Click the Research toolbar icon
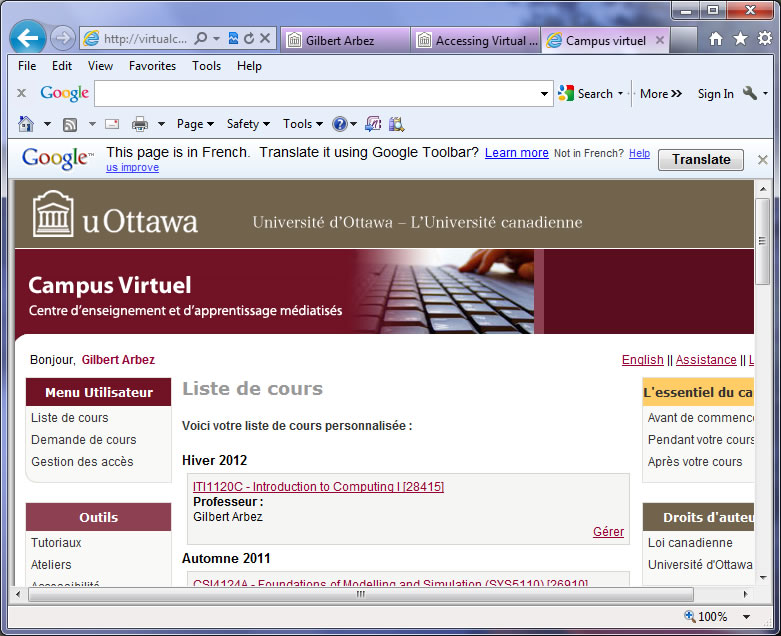The height and width of the screenshot is (636, 781). coord(396,124)
